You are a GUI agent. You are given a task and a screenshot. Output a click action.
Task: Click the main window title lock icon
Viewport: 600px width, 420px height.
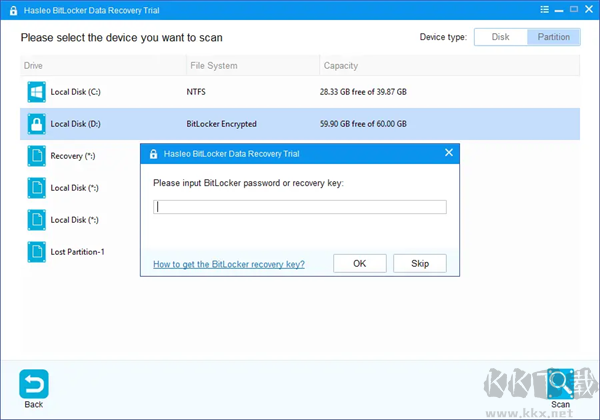click(x=13, y=10)
